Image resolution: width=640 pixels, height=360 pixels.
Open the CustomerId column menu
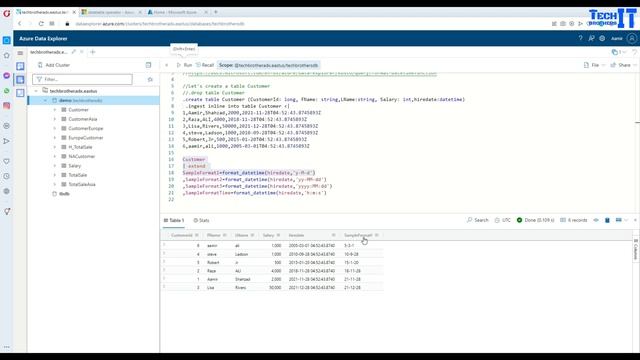point(197,235)
